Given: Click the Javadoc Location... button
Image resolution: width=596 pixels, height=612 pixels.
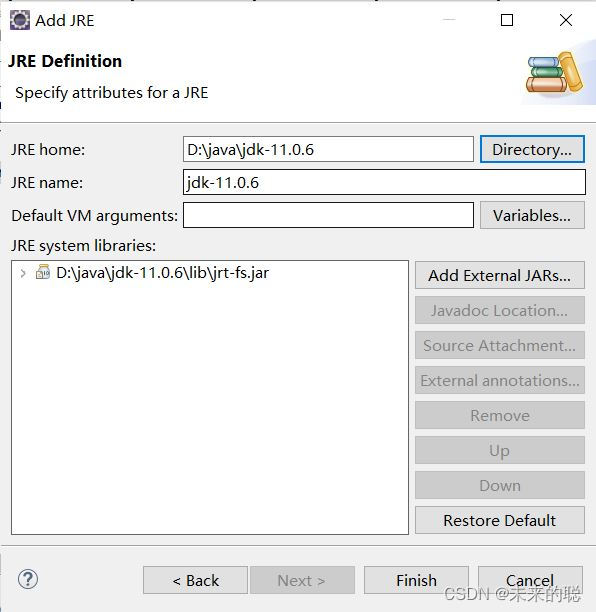Looking at the screenshot, I should coord(500,310).
